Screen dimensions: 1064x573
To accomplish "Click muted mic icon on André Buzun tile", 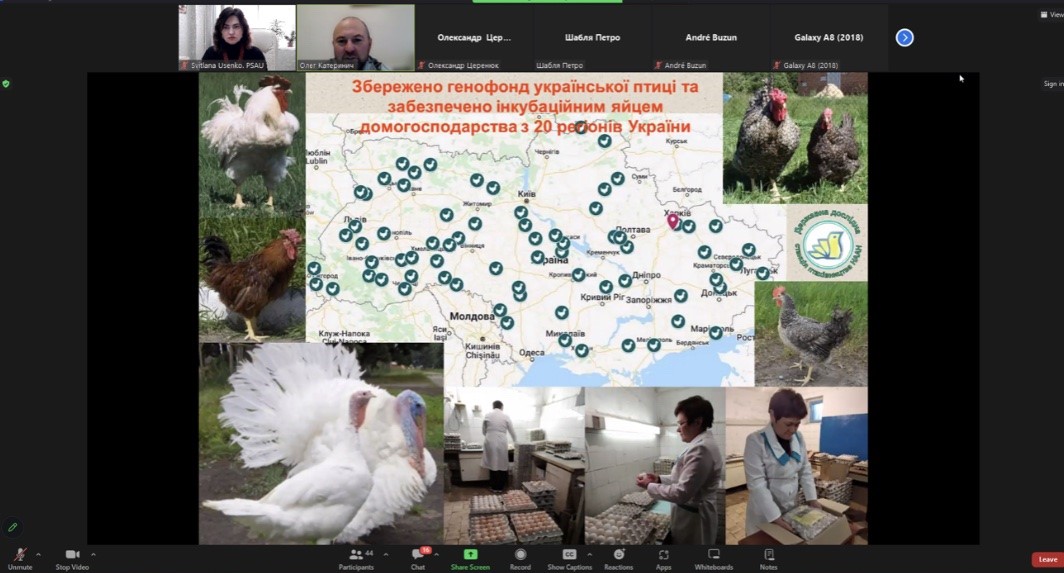I will click(658, 65).
